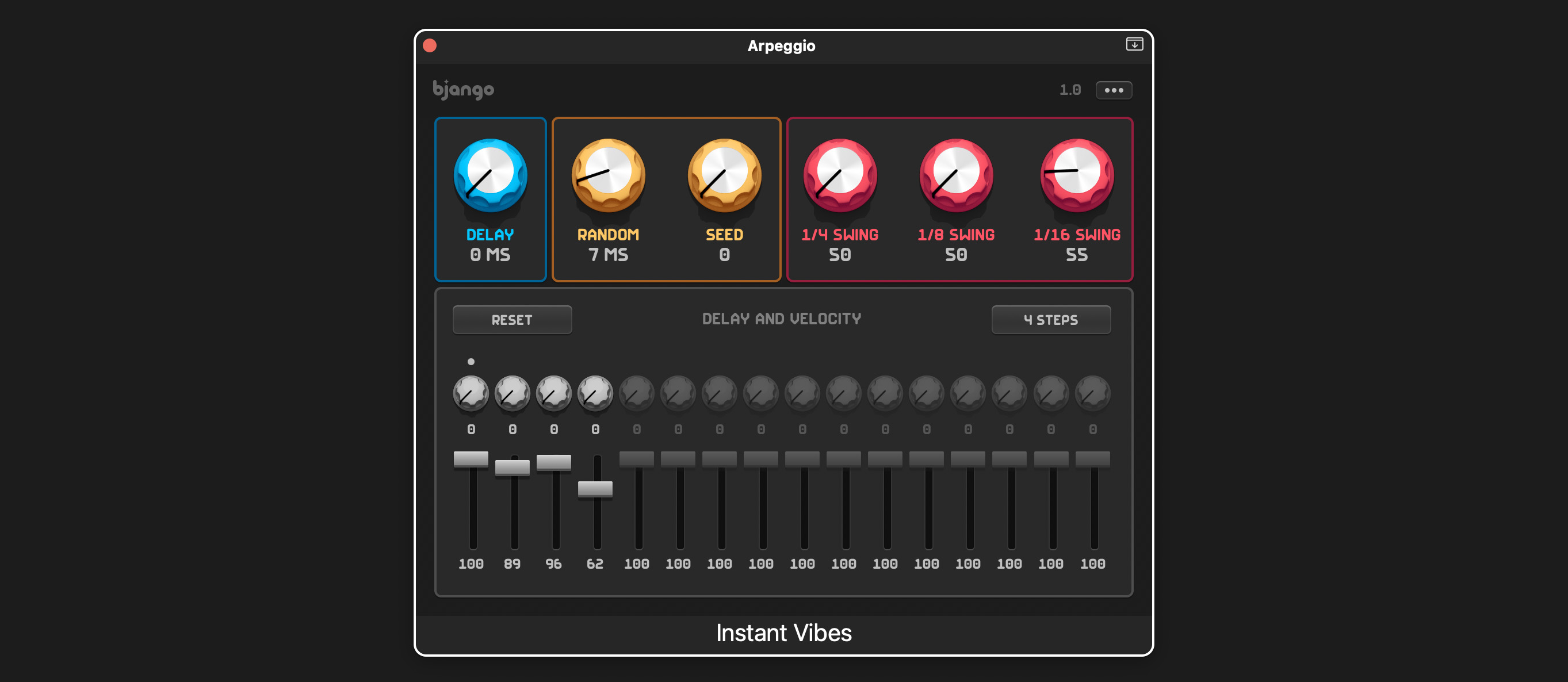1568x682 pixels.
Task: Click the seventh step delay knob
Action: coord(720,393)
